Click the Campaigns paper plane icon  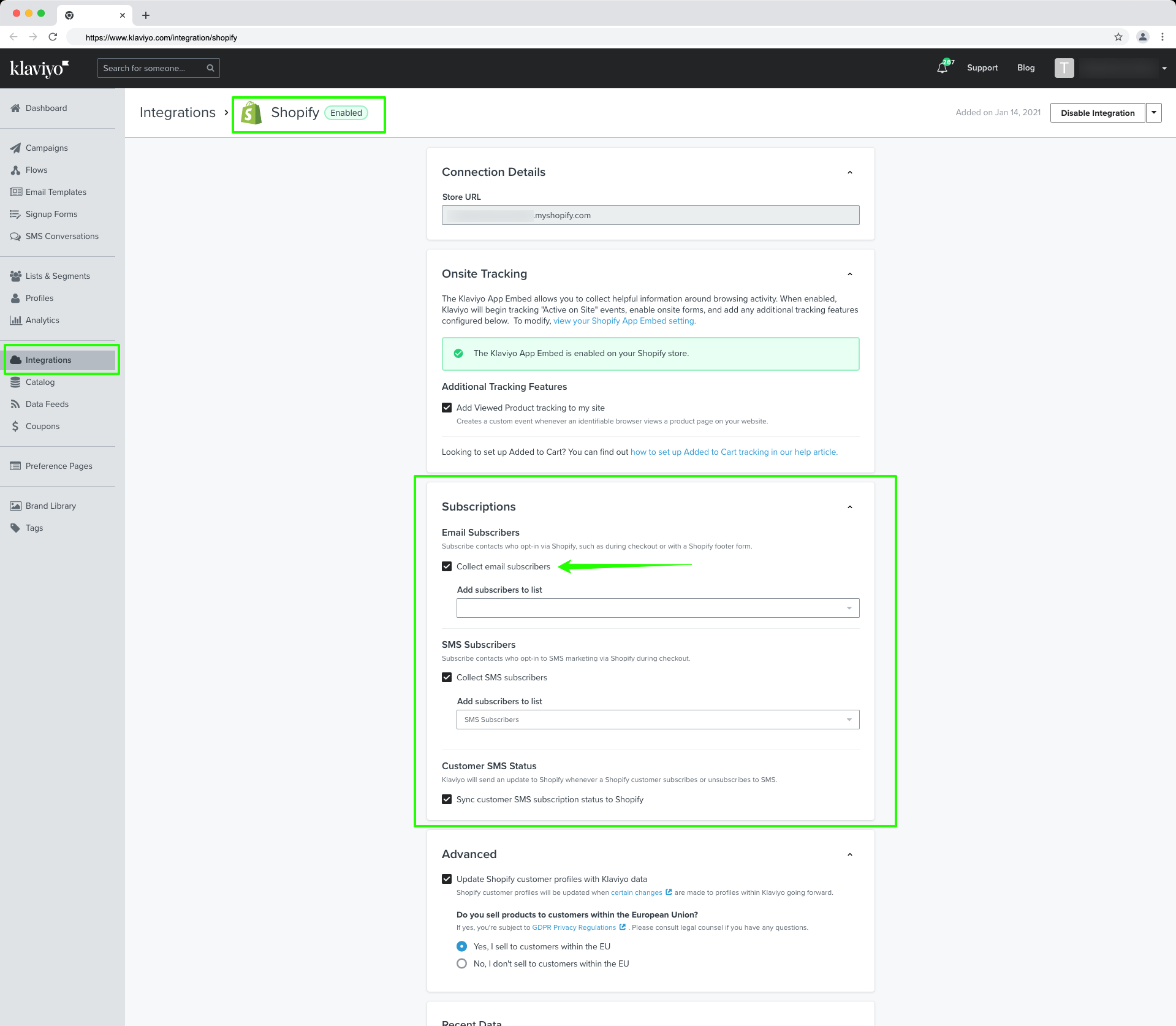tap(15, 148)
